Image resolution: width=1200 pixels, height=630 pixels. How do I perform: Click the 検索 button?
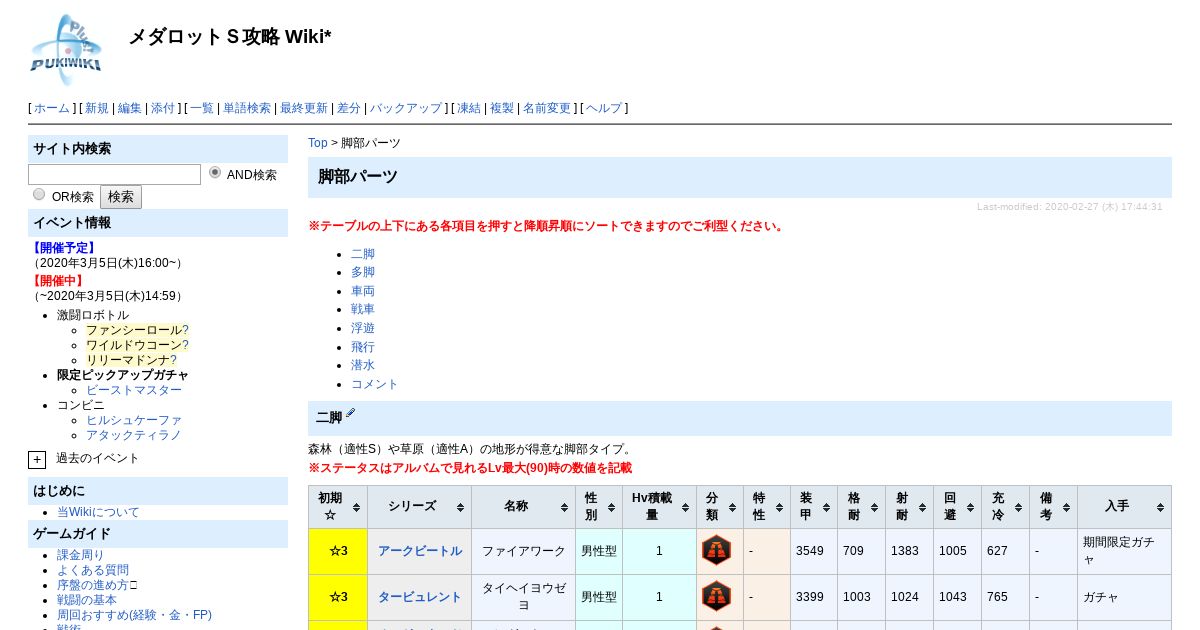pos(121,197)
